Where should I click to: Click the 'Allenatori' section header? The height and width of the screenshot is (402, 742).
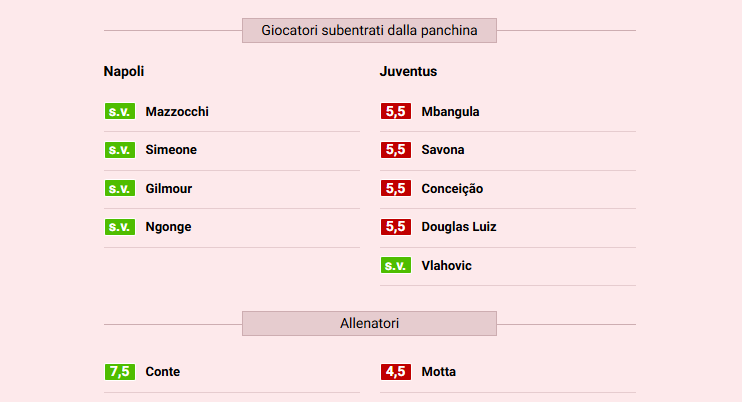pyautogui.click(x=369, y=324)
